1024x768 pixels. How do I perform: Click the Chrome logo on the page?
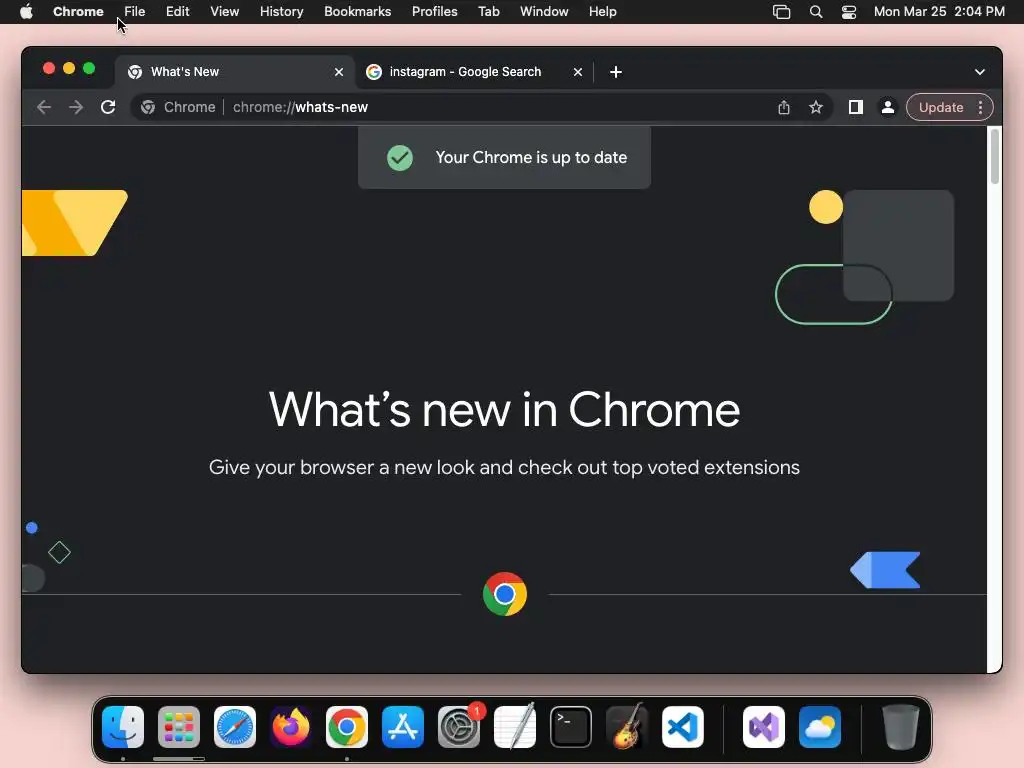coord(505,594)
